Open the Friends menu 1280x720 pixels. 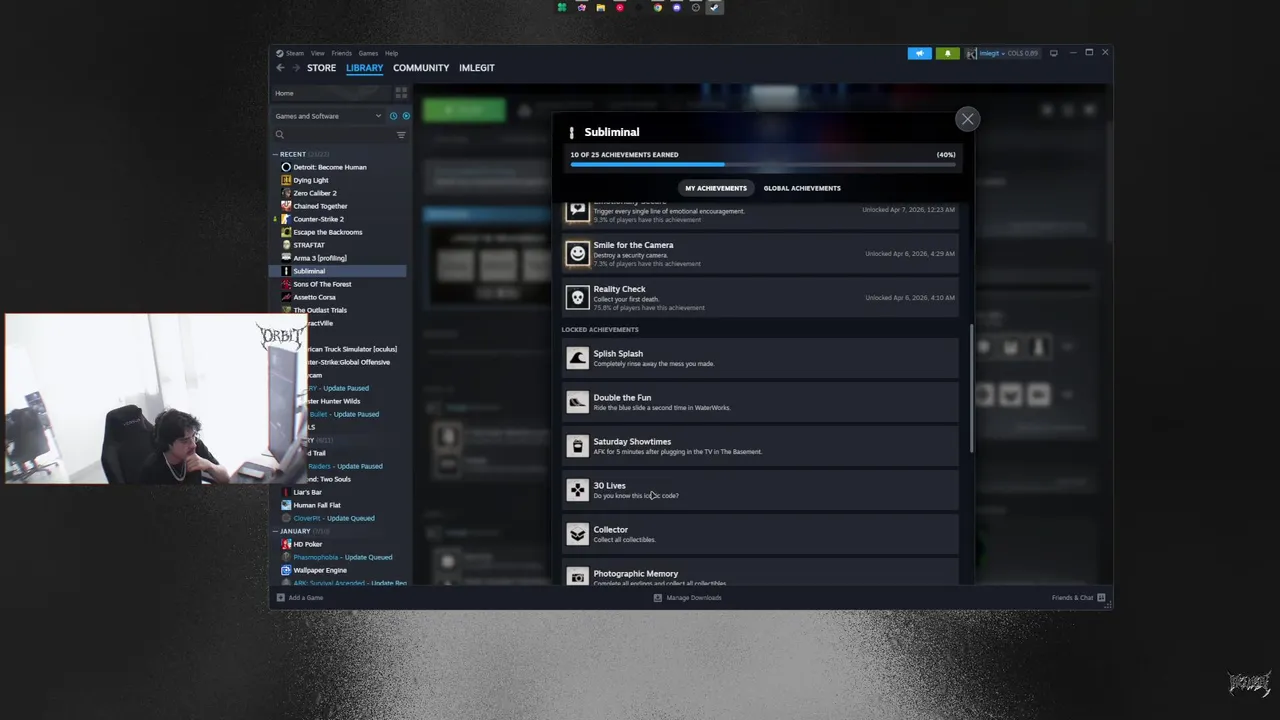click(341, 53)
